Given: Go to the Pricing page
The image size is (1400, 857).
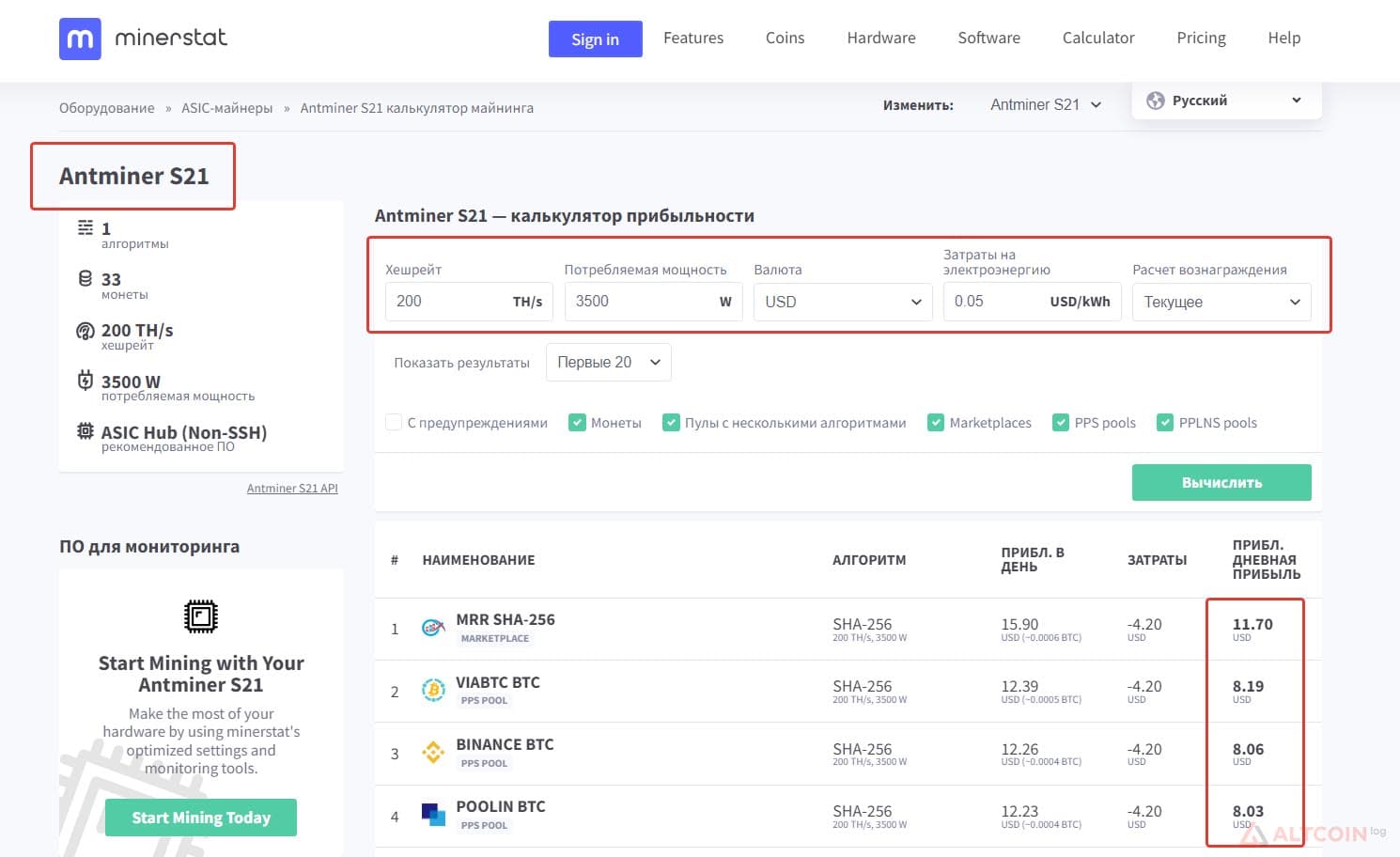Looking at the screenshot, I should [x=1201, y=39].
